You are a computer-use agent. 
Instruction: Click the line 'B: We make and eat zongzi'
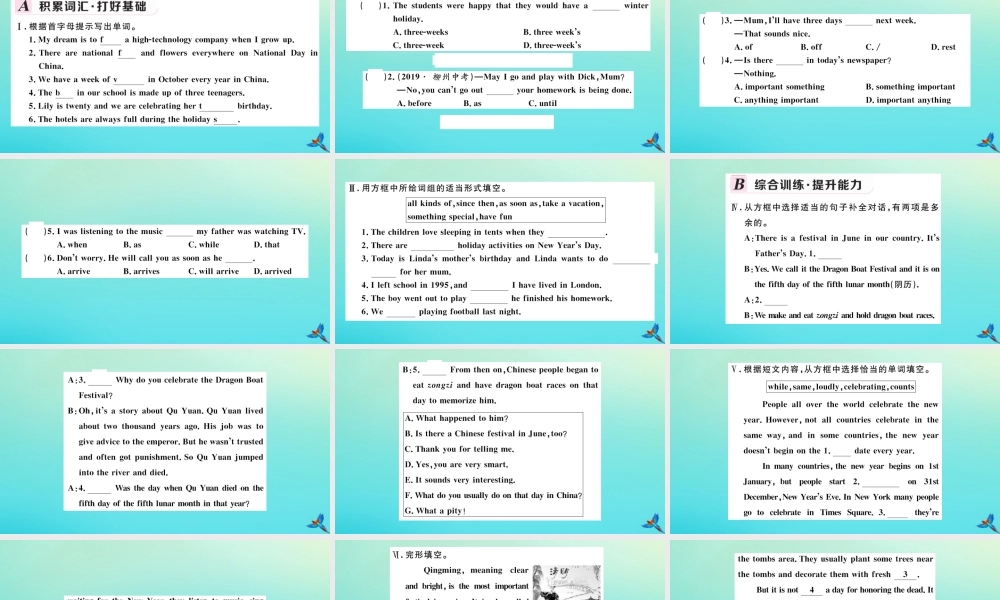[x=839, y=316]
